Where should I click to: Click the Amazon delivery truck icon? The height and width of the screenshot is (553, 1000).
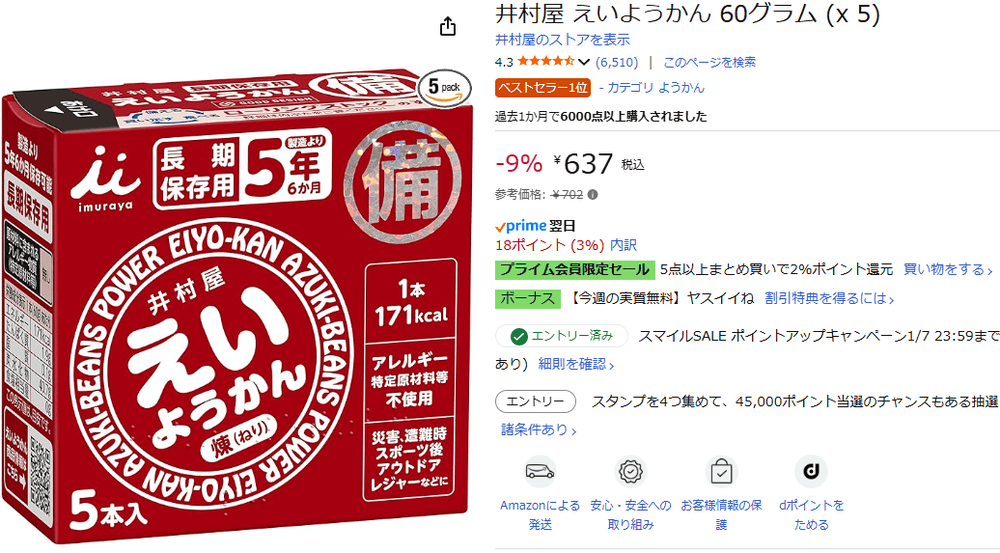click(x=540, y=472)
